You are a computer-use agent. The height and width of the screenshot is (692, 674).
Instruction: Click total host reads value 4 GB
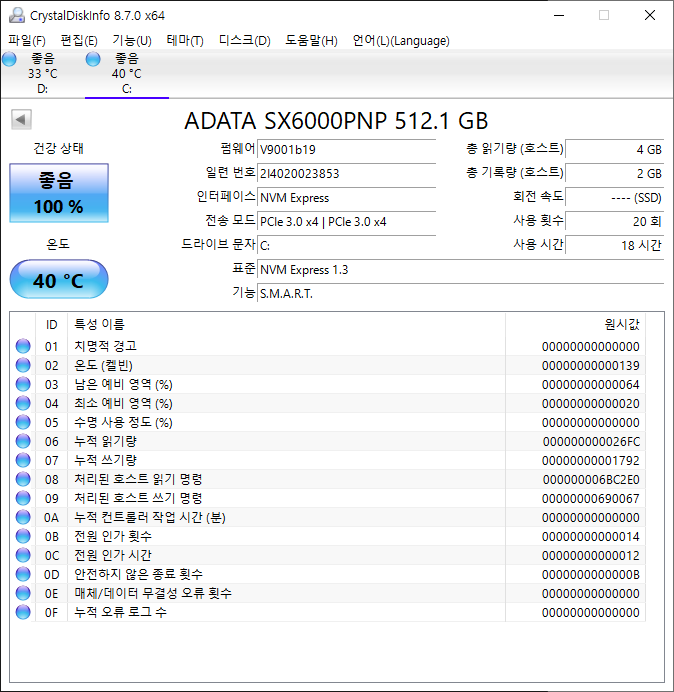614,149
